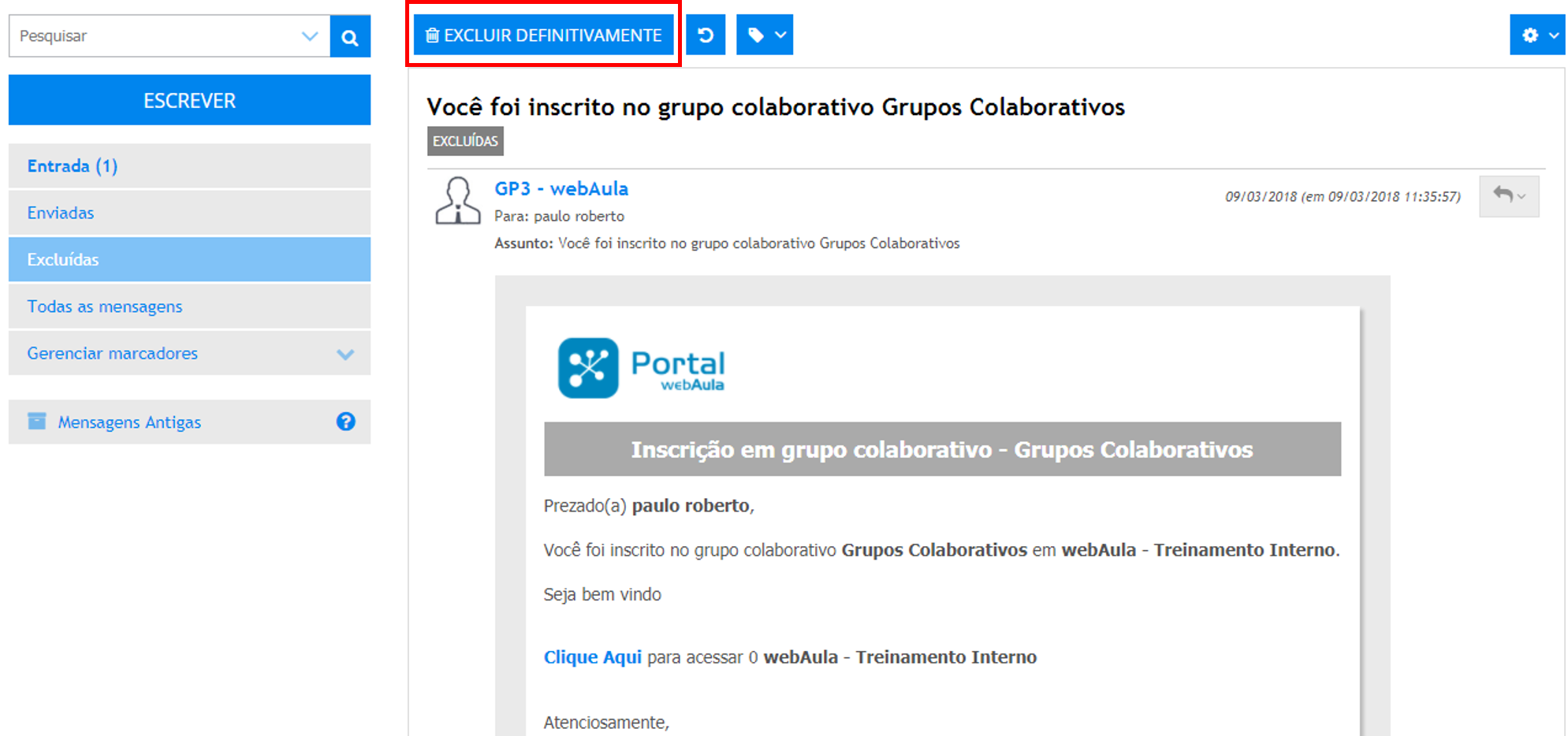1568x736 pixels.
Task: Click EXCLUIR DEFINITIVAMENTE button
Action: [x=543, y=35]
